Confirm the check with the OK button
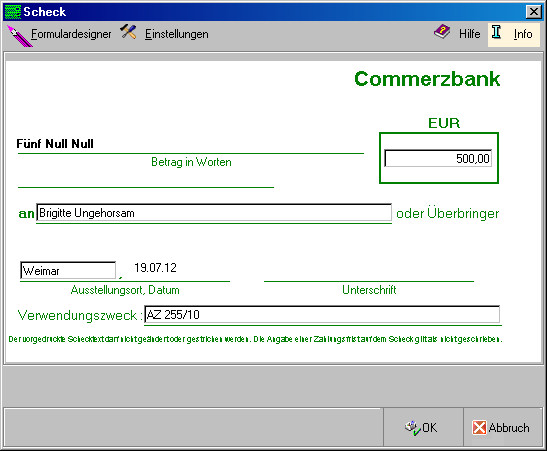 coord(423,427)
